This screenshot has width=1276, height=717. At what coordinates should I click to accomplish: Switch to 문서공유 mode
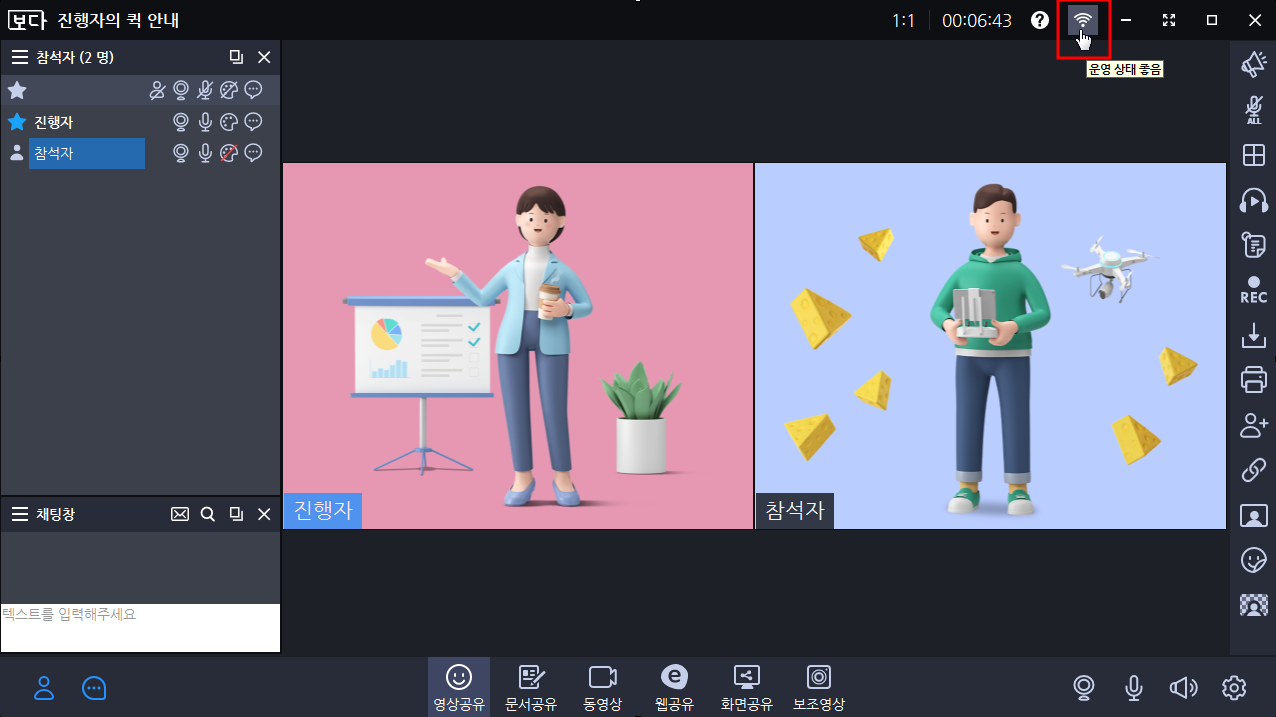pos(531,687)
